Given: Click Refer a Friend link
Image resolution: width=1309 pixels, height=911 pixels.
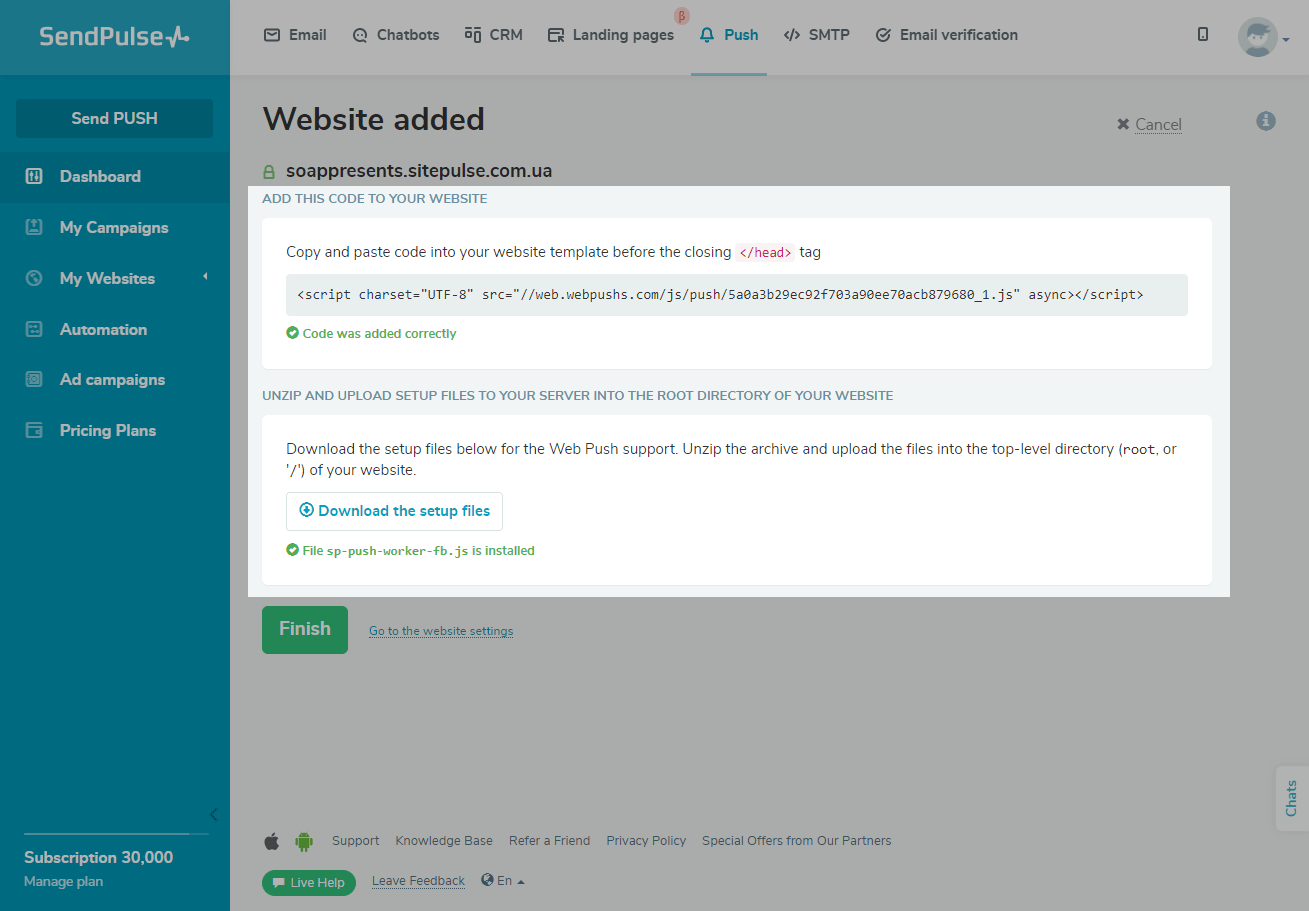Looking at the screenshot, I should click(549, 841).
